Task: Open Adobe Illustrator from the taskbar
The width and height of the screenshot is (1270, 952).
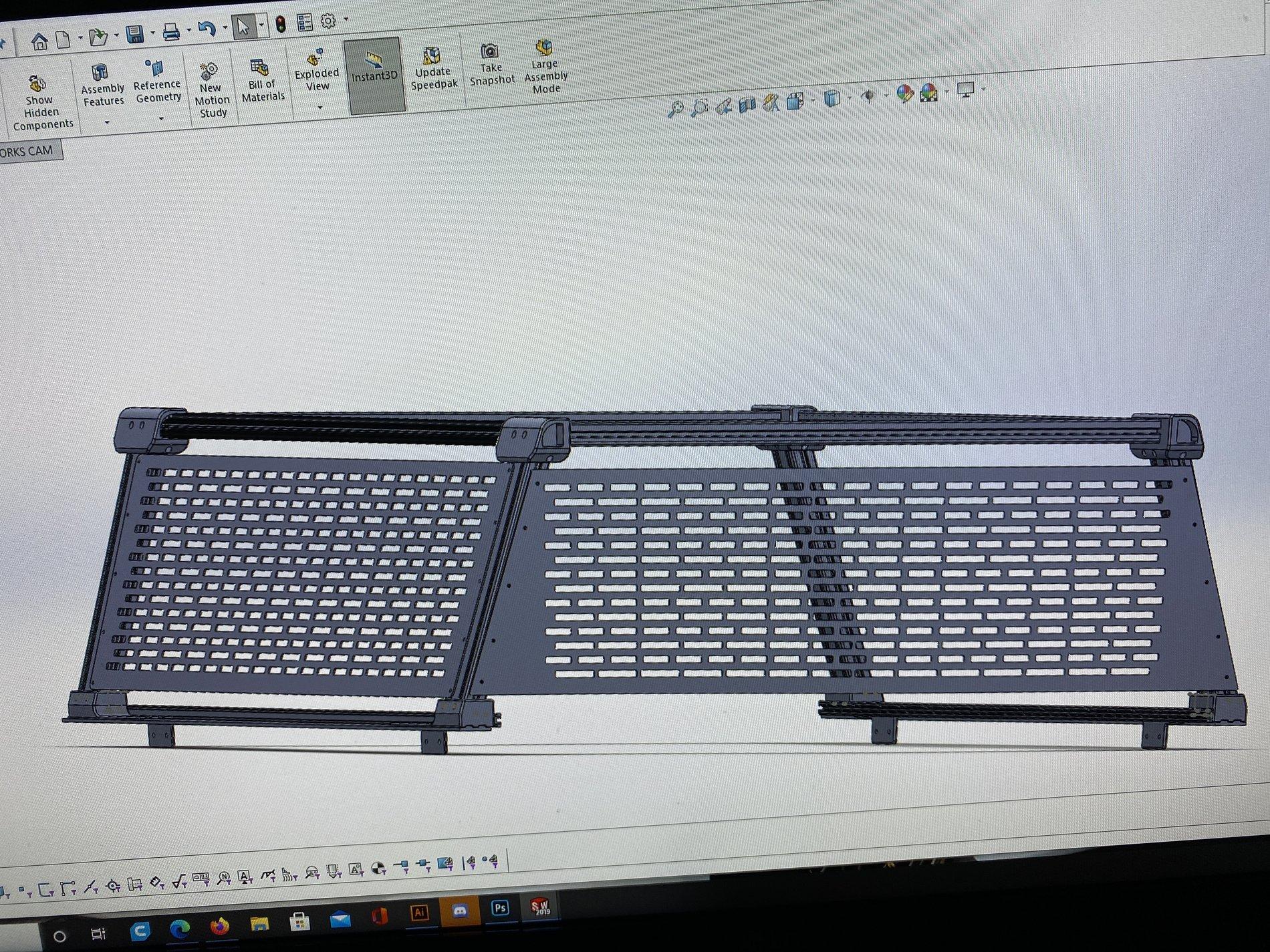Action: point(420,913)
